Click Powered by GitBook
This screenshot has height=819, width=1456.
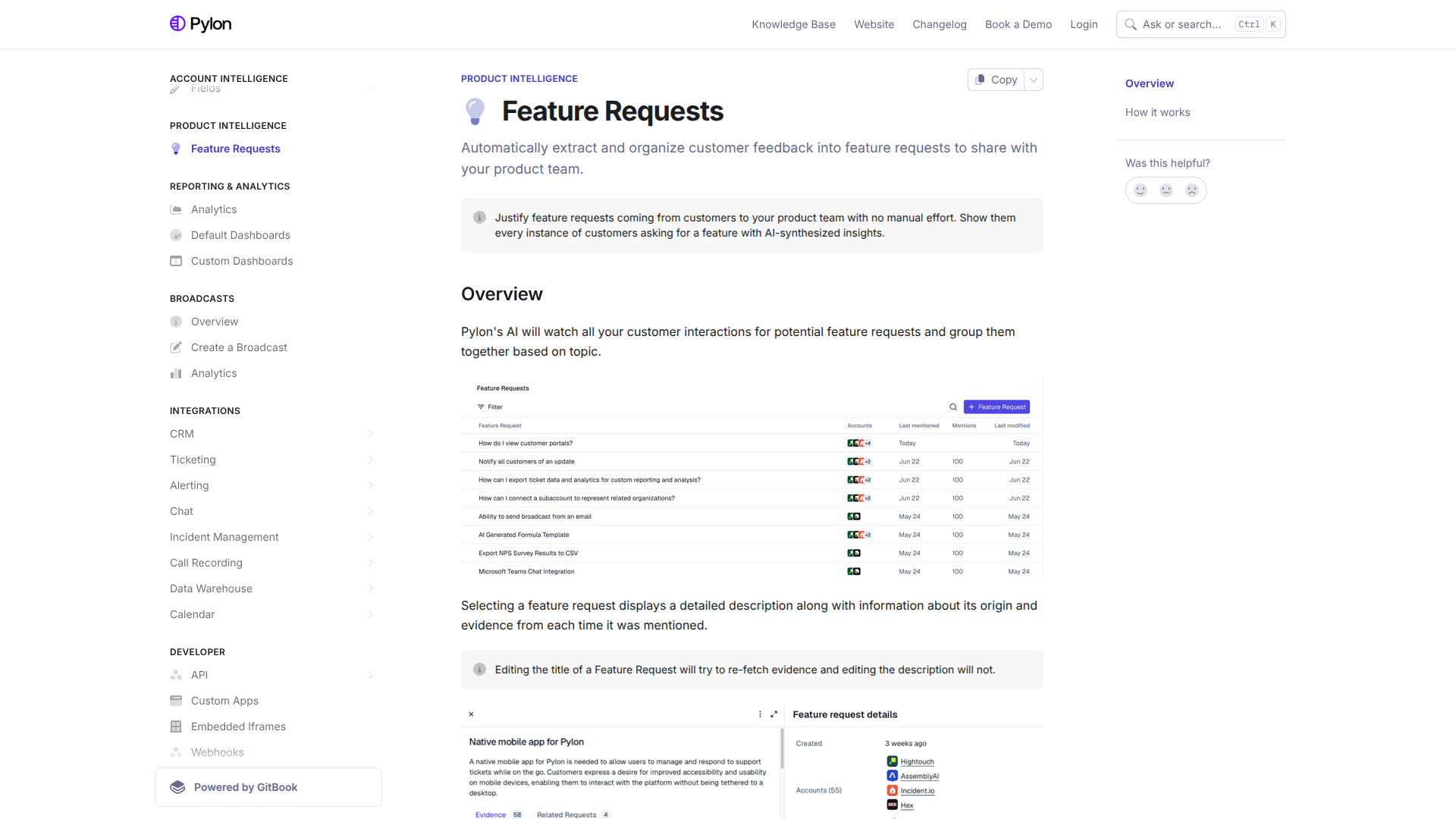point(246,787)
